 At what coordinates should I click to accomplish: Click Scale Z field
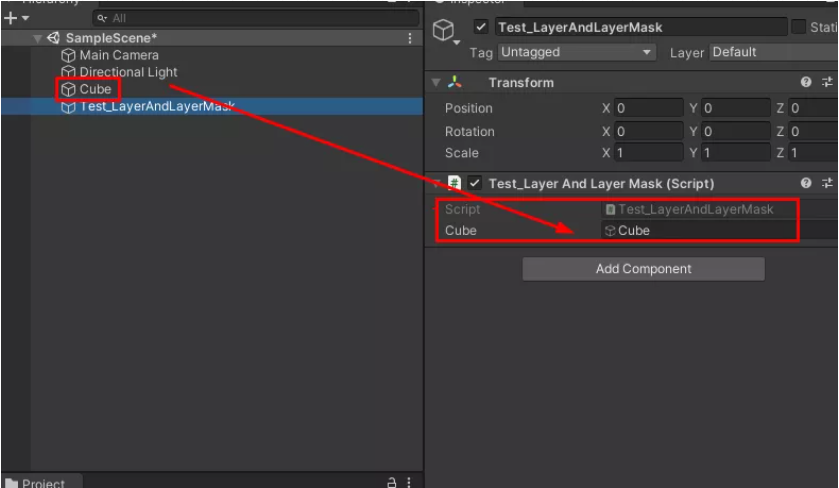pyautogui.click(x=813, y=153)
